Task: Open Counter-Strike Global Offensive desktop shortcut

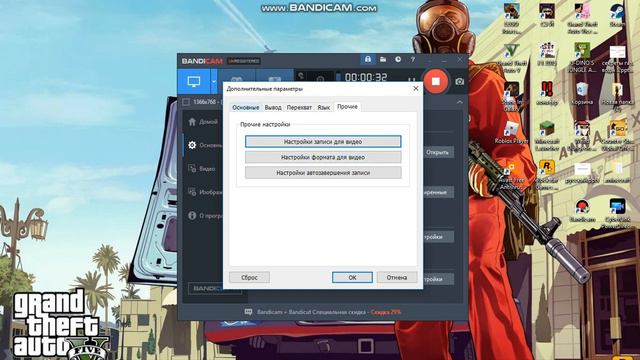Action: (x=617, y=136)
